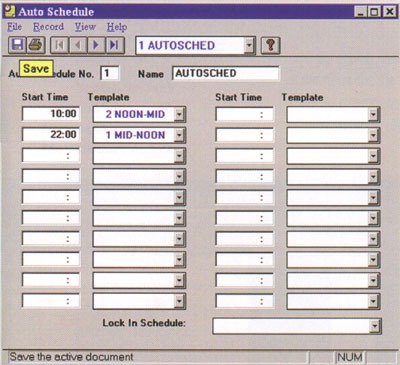Open the 1 AUTOSCHED record dropdown
Viewport: 400px width, 365px height.
tap(249, 45)
